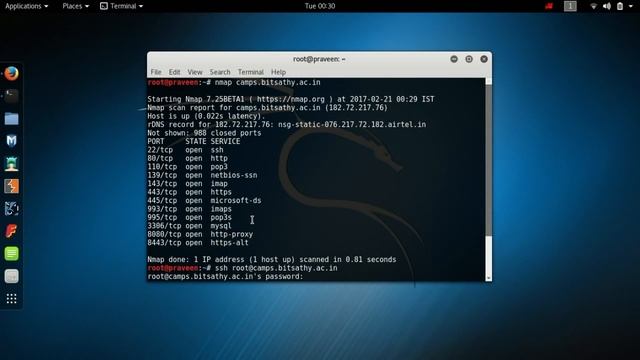Screen dimensions: 640x360
Task: Minimize the terminal window
Action: 454,59
